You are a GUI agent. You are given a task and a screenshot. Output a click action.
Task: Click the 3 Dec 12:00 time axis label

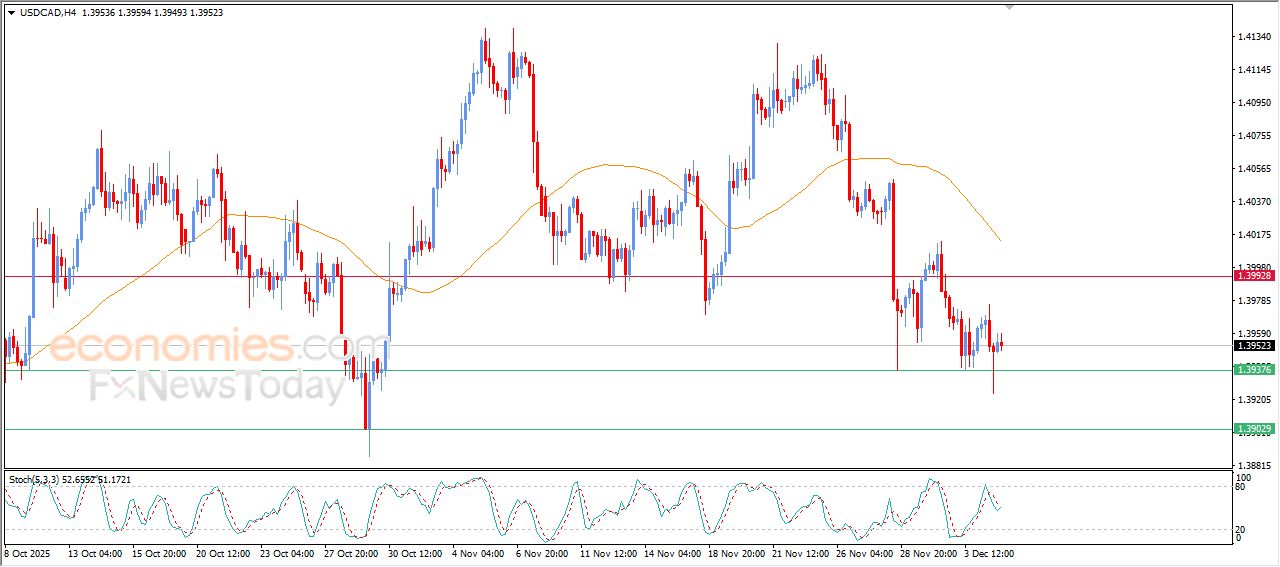tap(987, 552)
